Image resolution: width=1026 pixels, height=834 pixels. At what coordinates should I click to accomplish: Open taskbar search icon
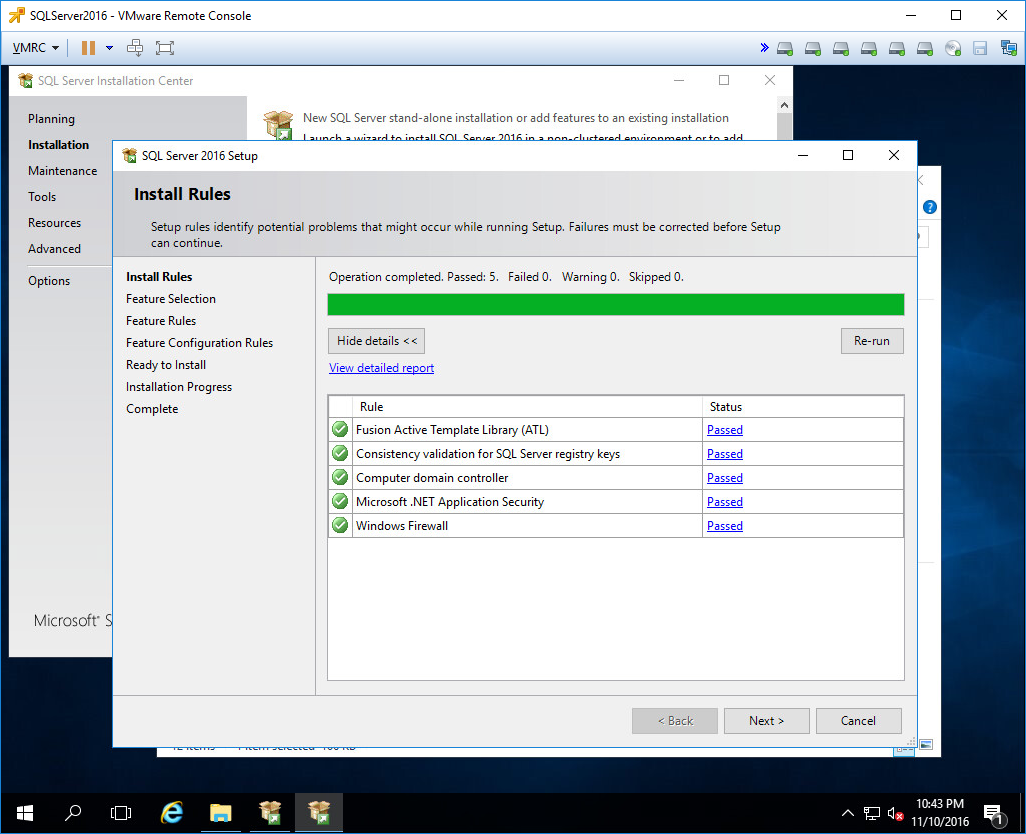tap(73, 813)
